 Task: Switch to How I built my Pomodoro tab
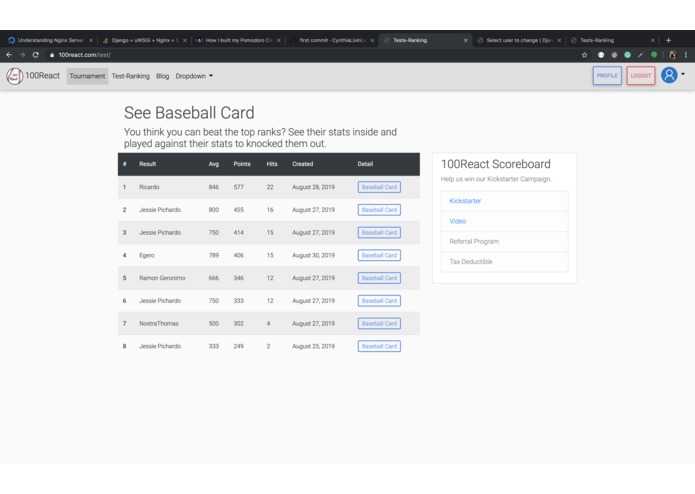tap(237, 40)
